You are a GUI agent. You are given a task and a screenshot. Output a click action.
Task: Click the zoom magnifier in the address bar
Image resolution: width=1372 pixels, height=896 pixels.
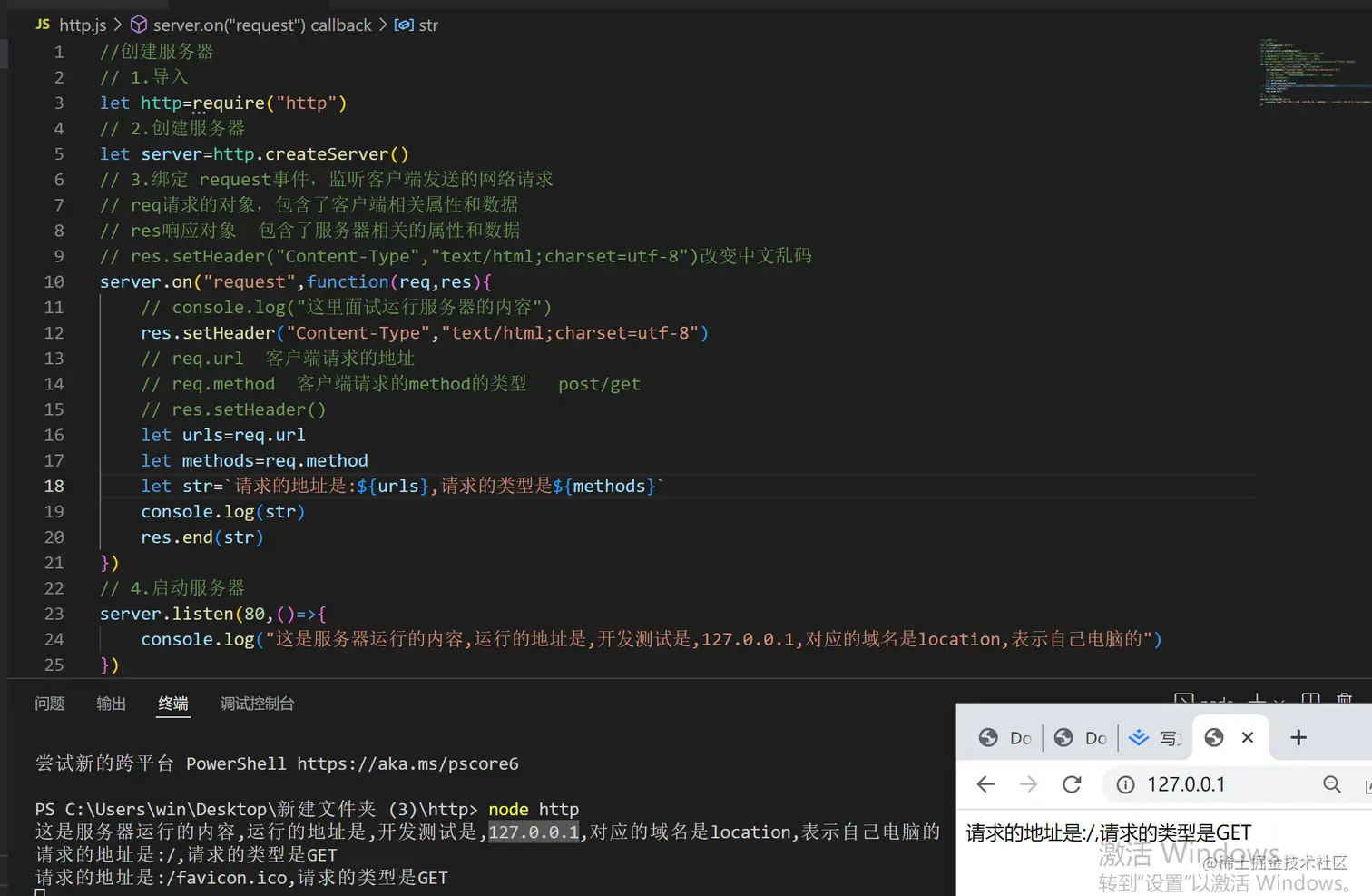[x=1331, y=784]
